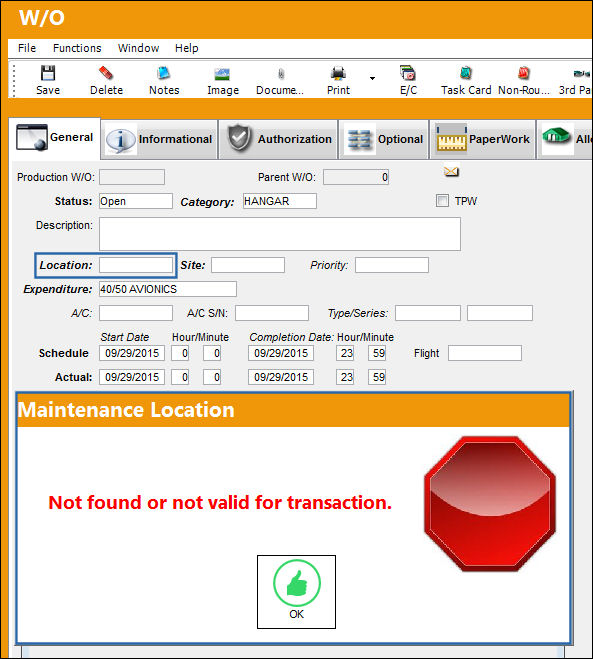Click OK thumbs-up button in dialog

point(296,592)
